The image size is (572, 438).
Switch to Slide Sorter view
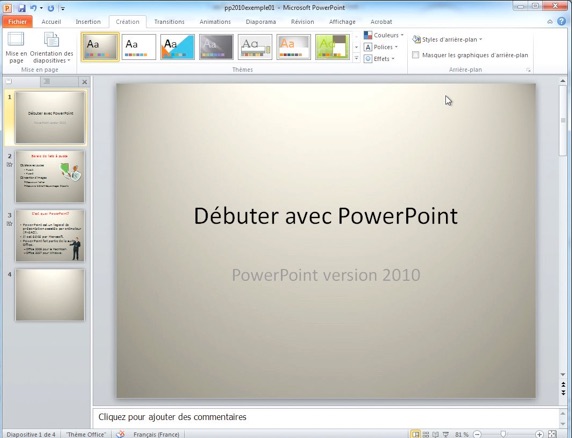click(x=426, y=434)
